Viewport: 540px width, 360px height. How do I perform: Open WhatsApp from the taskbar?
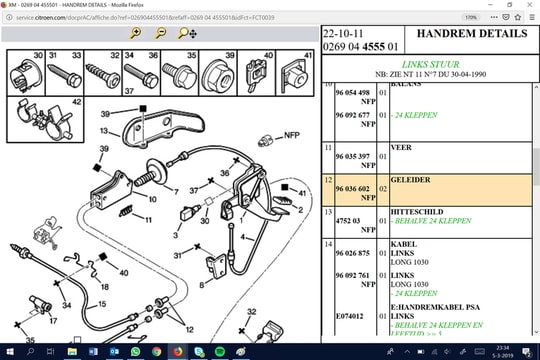(x=135, y=351)
